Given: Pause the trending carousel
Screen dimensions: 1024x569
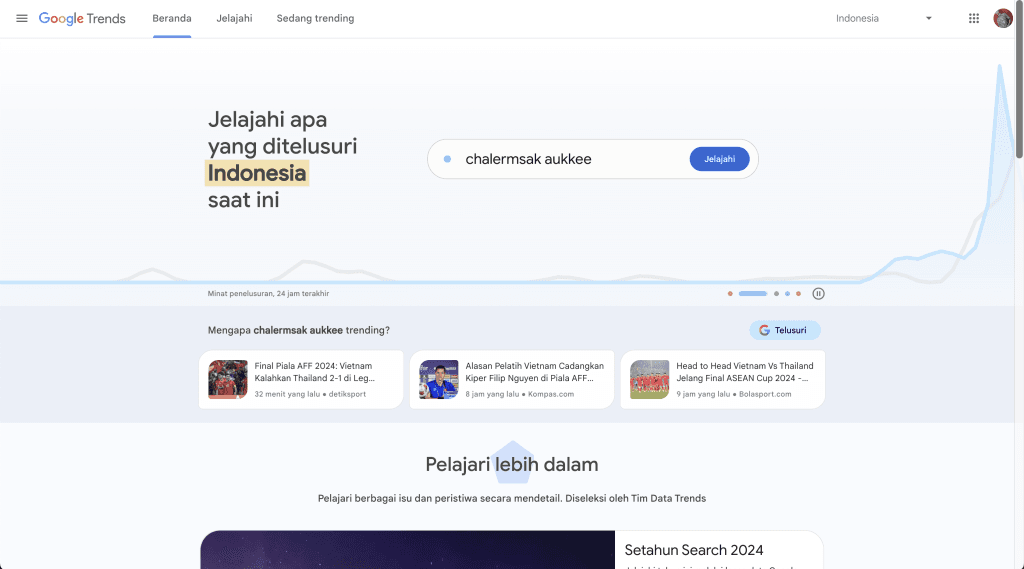Looking at the screenshot, I should tap(818, 294).
